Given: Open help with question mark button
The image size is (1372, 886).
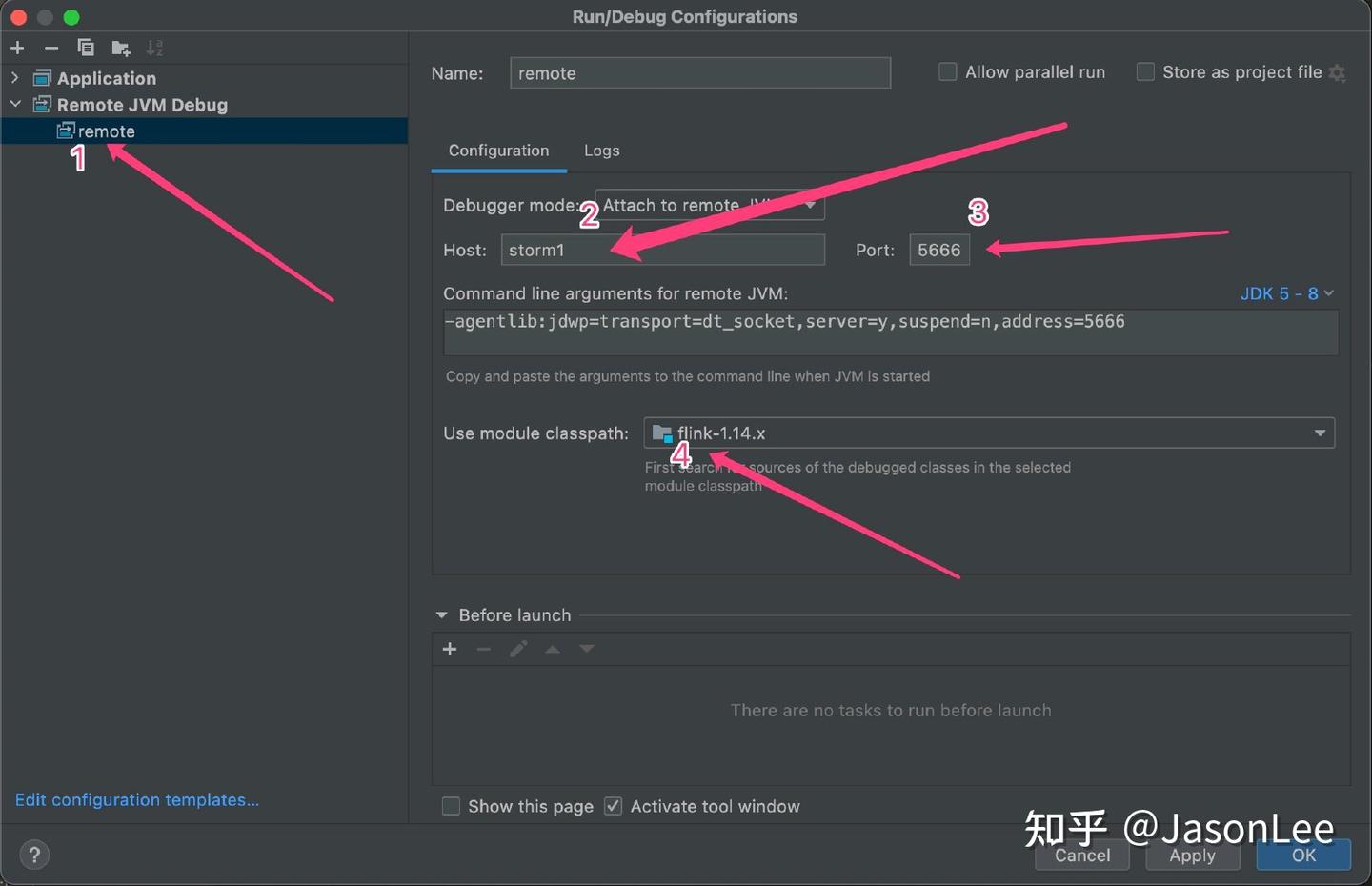Looking at the screenshot, I should pos(34,855).
